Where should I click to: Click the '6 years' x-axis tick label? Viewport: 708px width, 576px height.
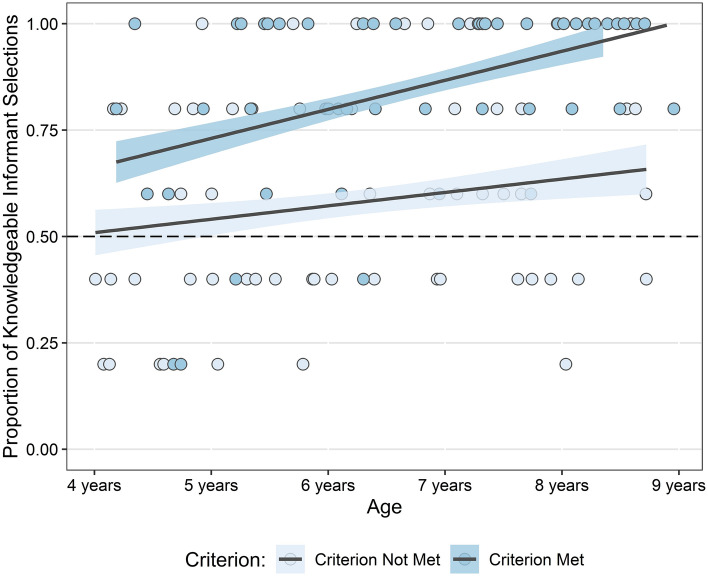328,486
